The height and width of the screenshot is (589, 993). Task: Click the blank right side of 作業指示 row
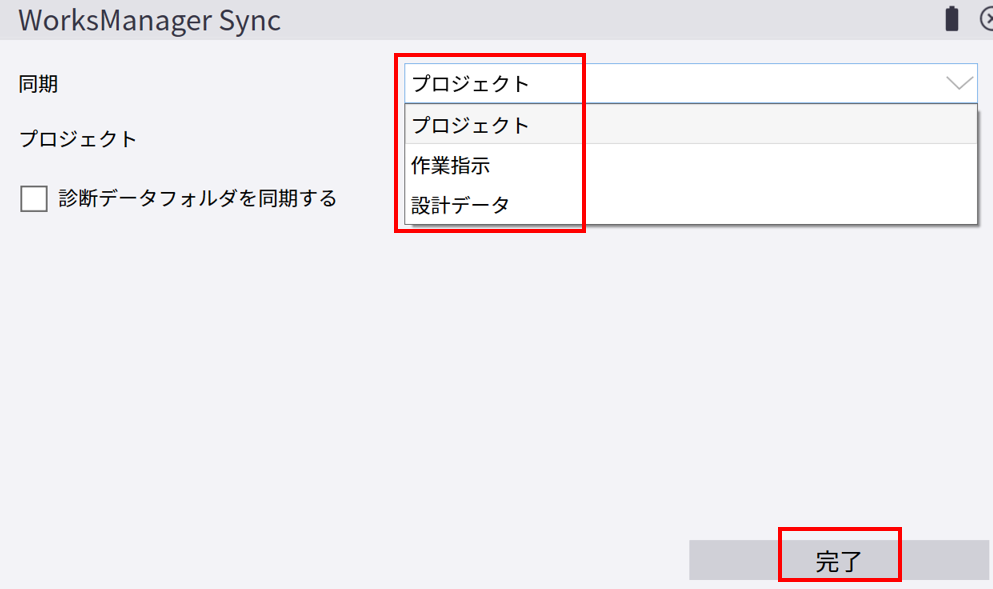click(780, 165)
